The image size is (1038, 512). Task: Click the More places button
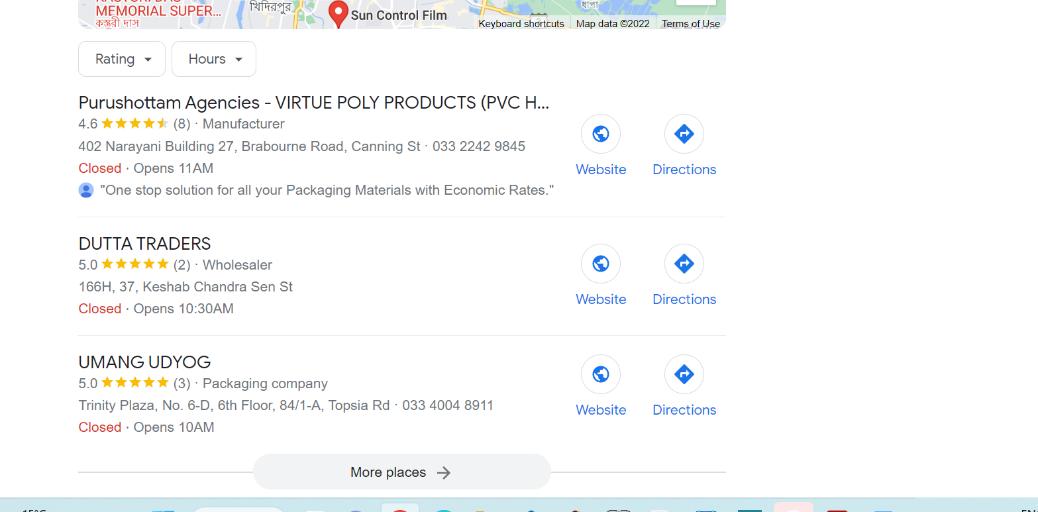click(x=402, y=472)
